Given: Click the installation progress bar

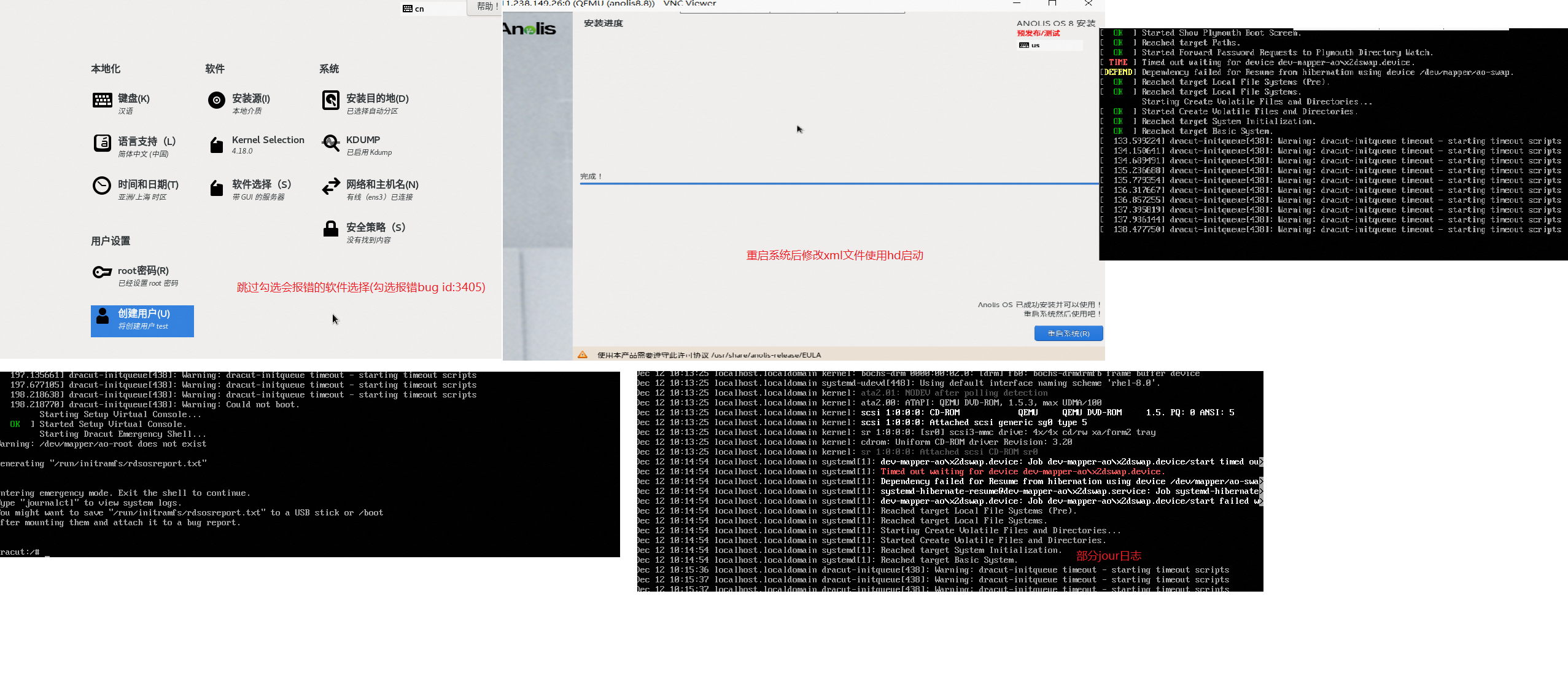Looking at the screenshot, I should [x=839, y=183].
